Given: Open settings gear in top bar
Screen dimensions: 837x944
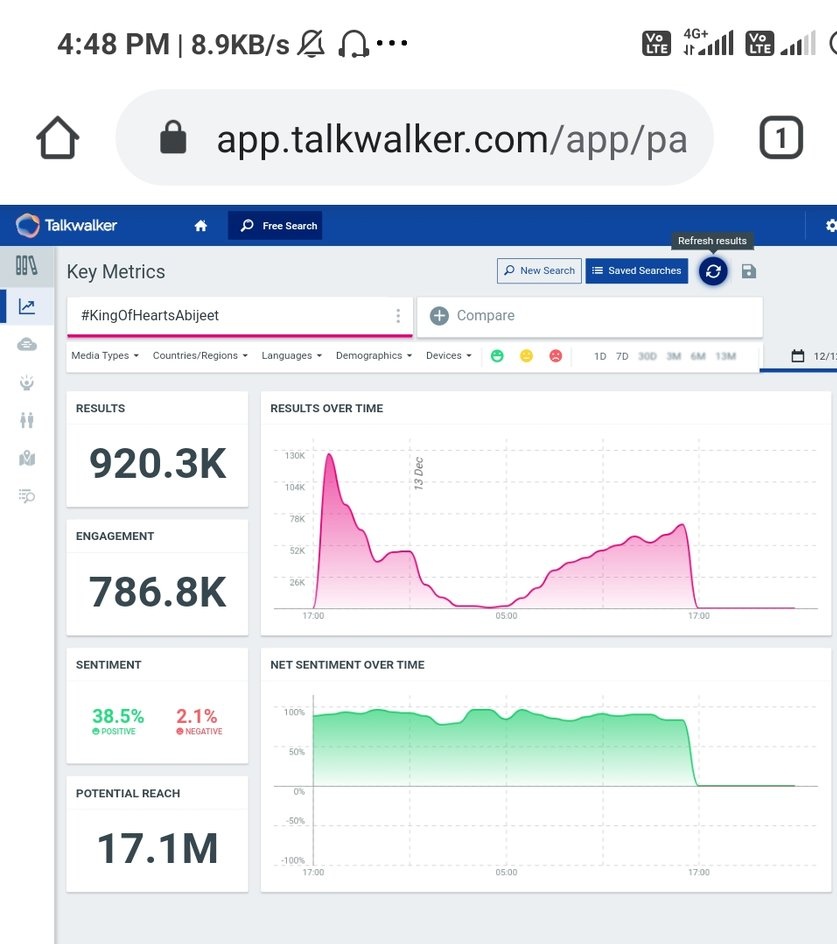Looking at the screenshot, I should pyautogui.click(x=831, y=226).
